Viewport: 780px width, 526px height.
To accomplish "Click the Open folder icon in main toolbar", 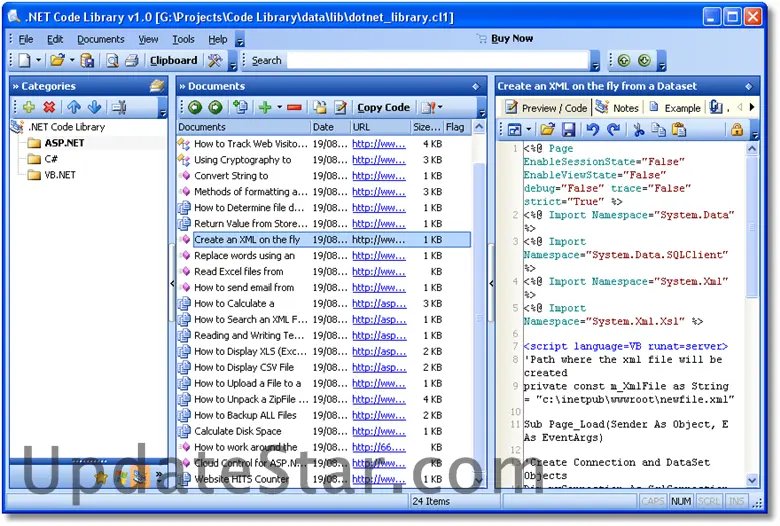I will coord(57,61).
